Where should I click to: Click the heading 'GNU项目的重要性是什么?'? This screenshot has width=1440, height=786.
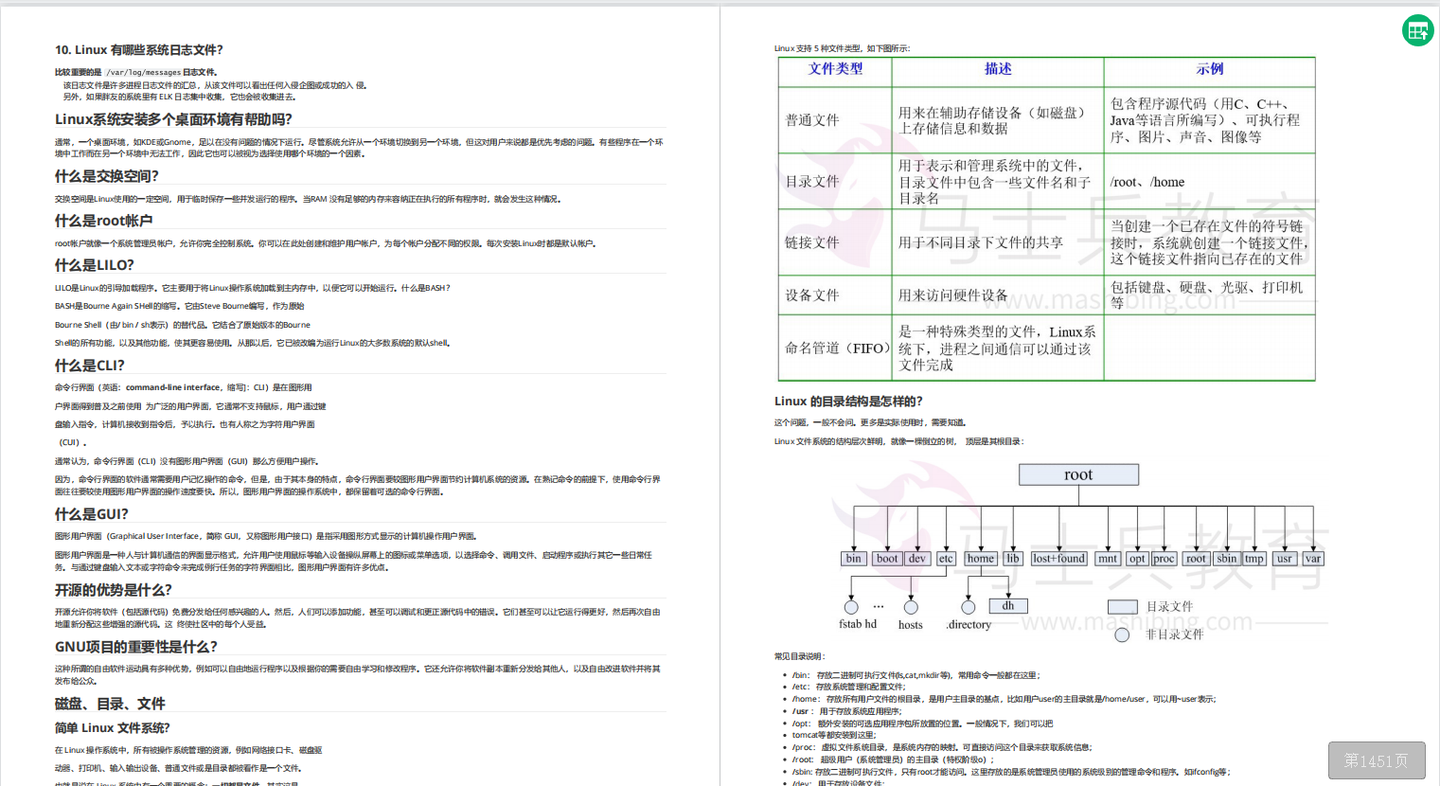pos(136,646)
